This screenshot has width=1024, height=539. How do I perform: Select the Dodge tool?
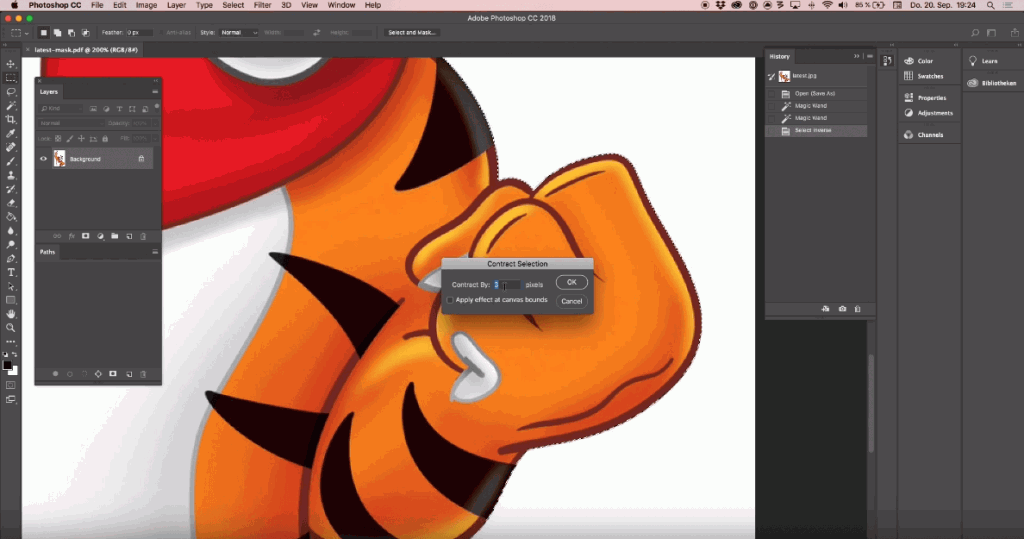(x=10, y=244)
